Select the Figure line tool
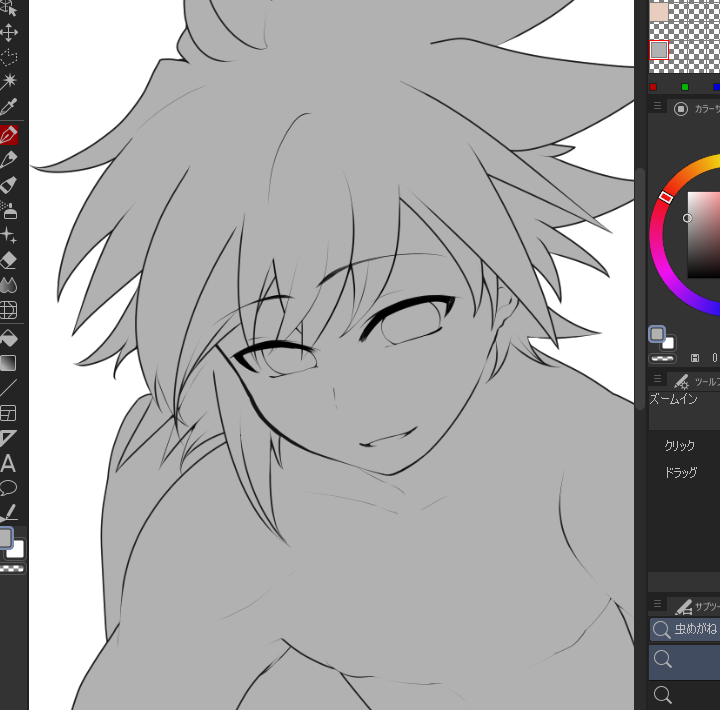 pos(9,388)
